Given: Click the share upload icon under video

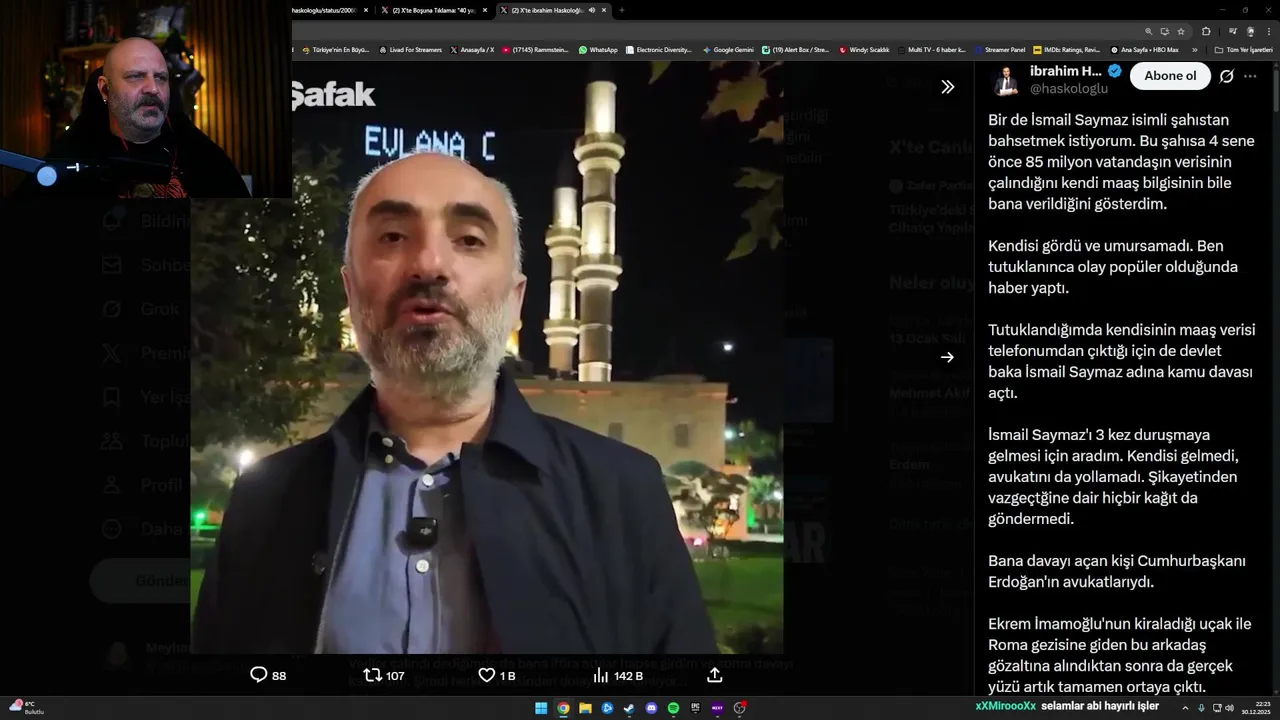Looking at the screenshot, I should point(715,675).
